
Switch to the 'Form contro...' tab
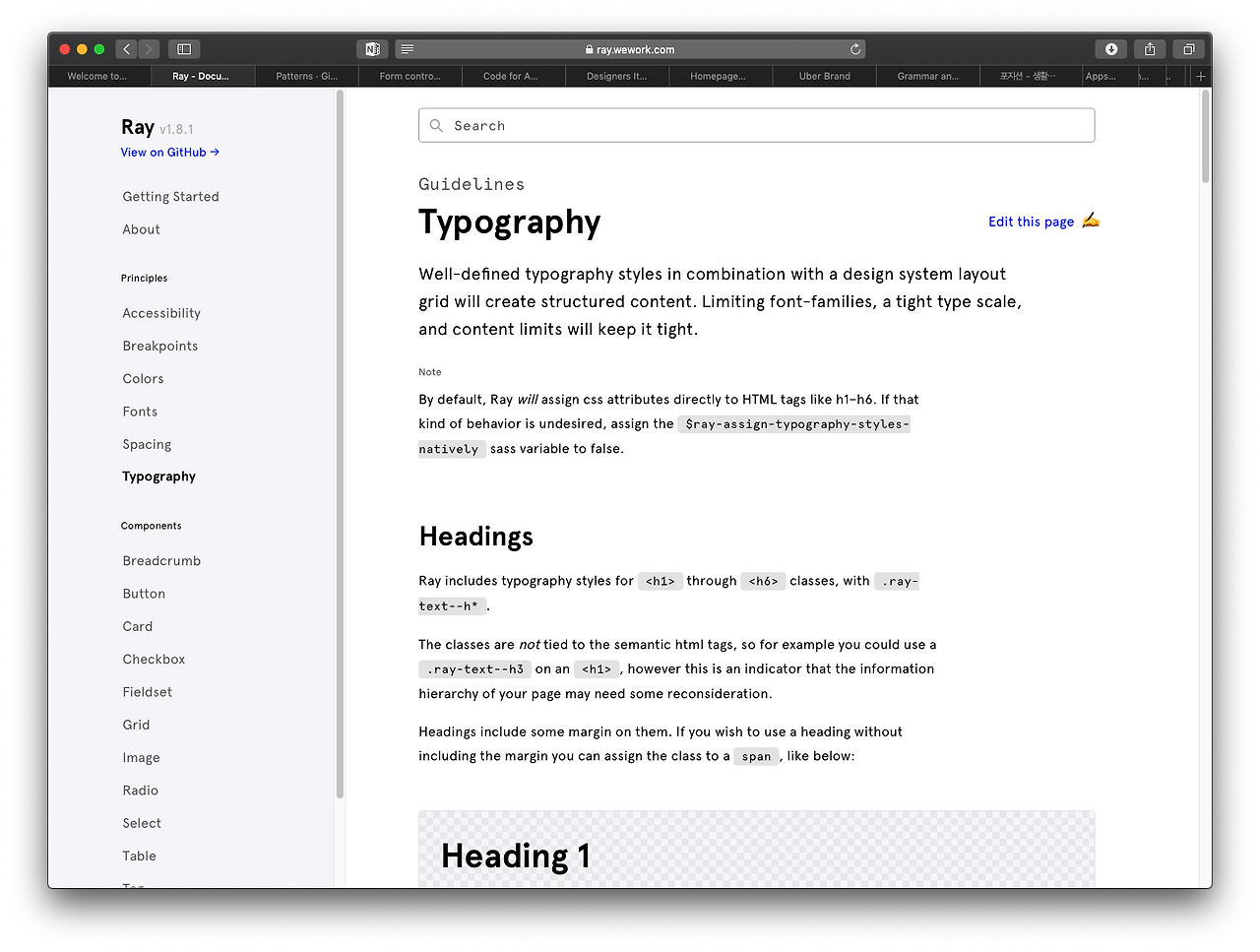410,76
